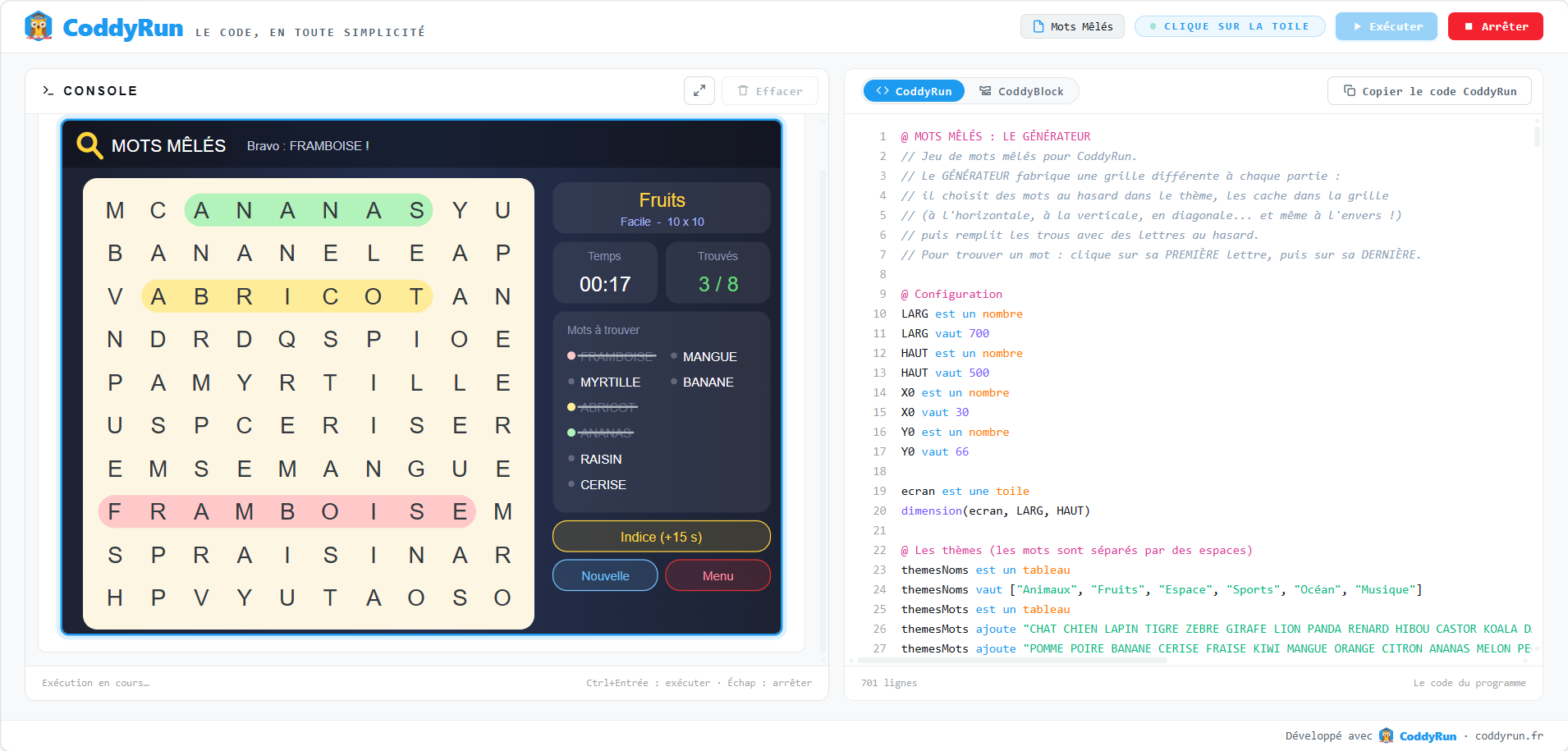Clear the console with Effacer
Viewport: 1568px width, 751px height.
click(x=770, y=91)
